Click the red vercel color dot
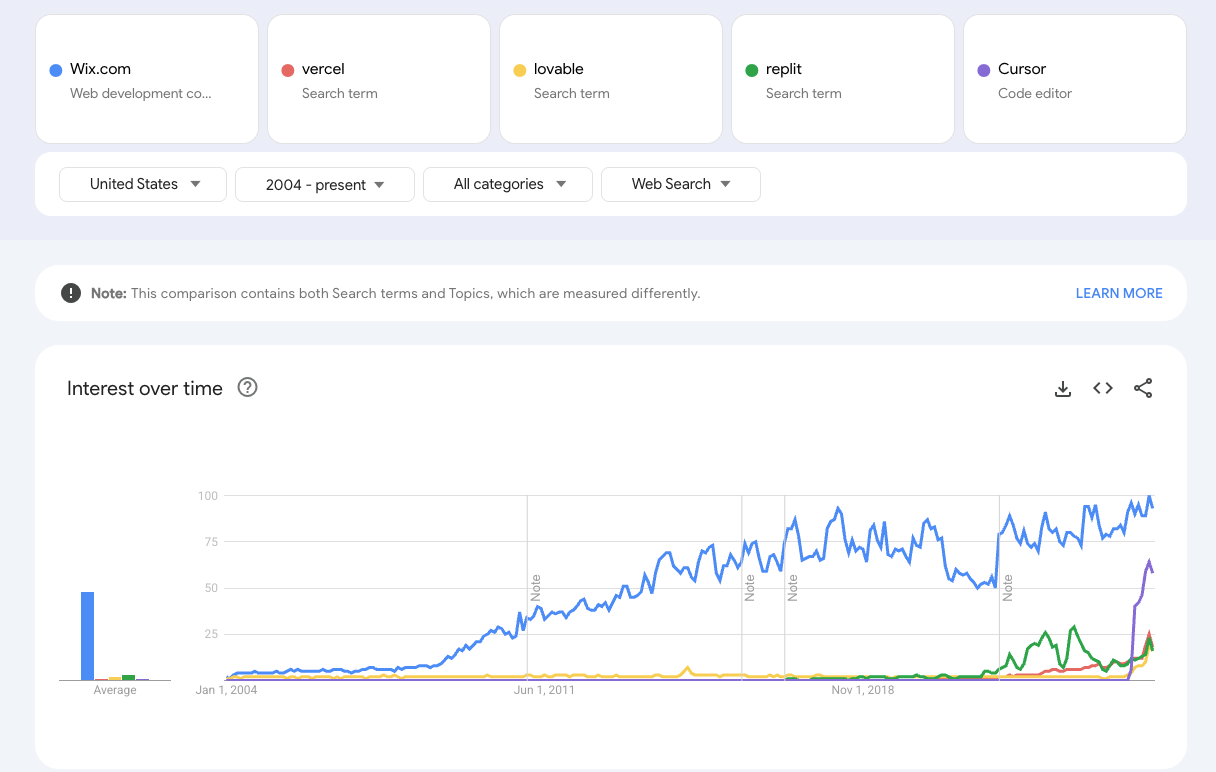The image size is (1216, 772). [x=288, y=70]
